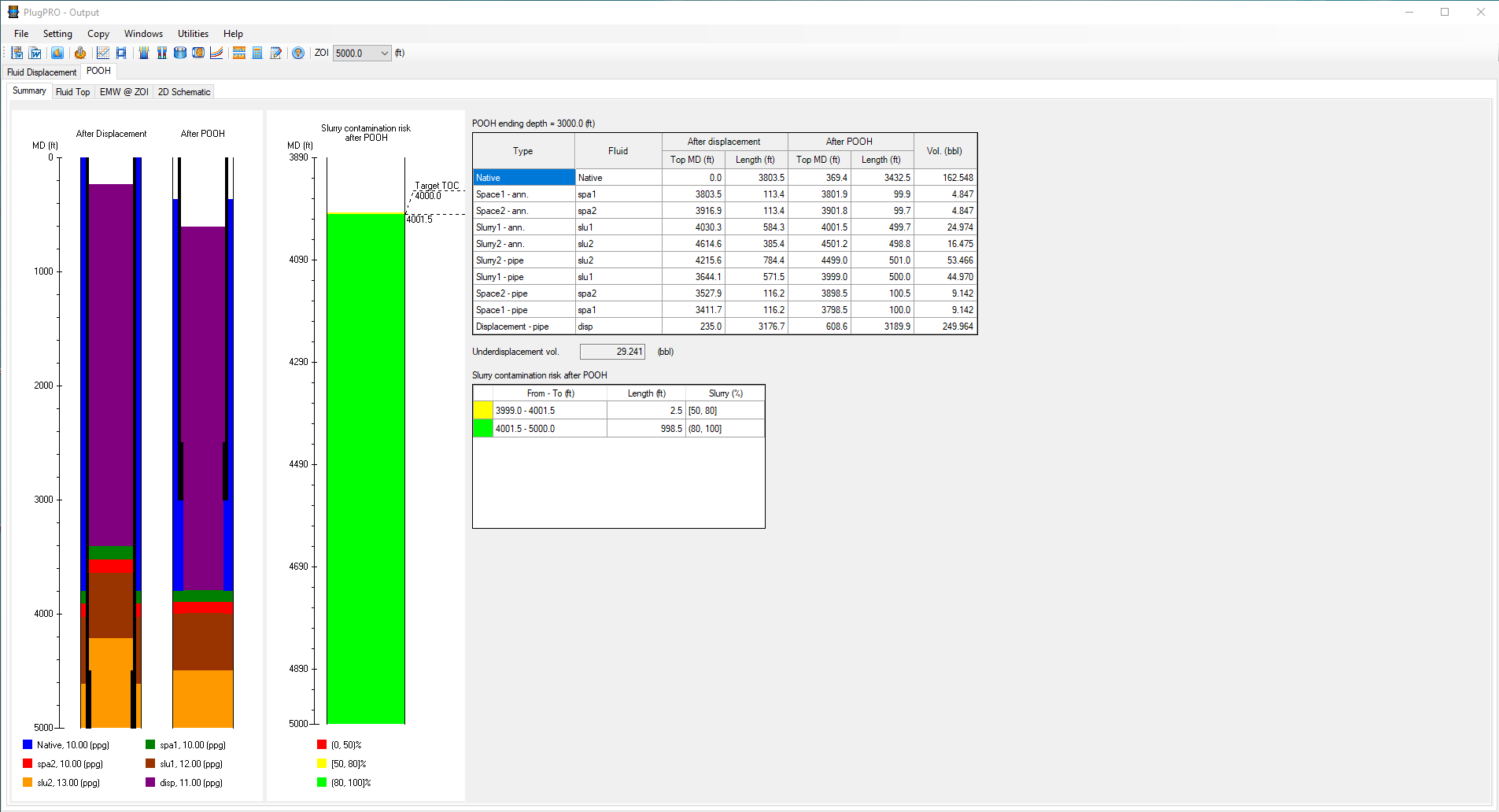The height and width of the screenshot is (812, 1499).
Task: Click the back arrow toolbar icon
Action: pos(57,53)
